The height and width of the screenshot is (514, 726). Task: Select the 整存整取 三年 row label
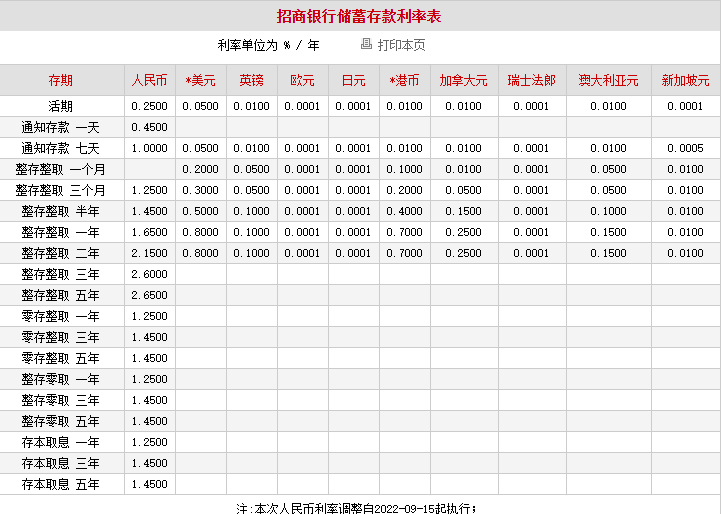[x=61, y=274]
